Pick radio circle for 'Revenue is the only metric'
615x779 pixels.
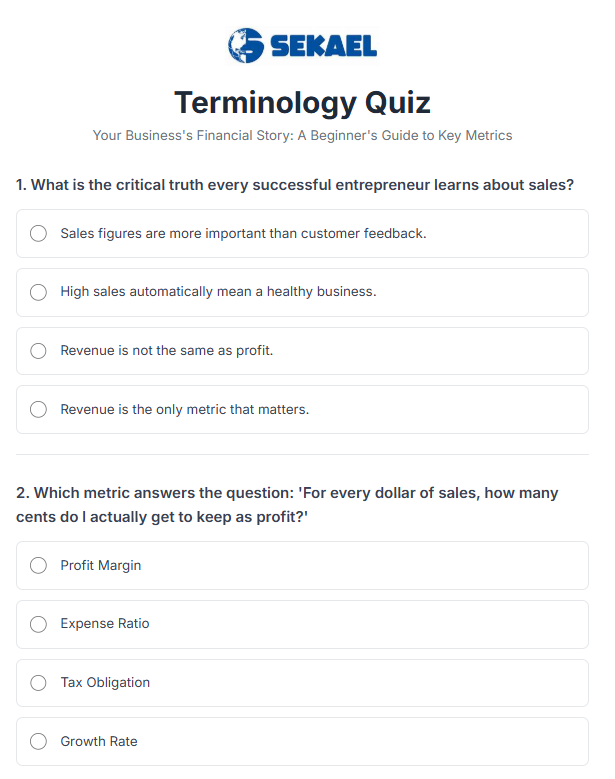39,410
